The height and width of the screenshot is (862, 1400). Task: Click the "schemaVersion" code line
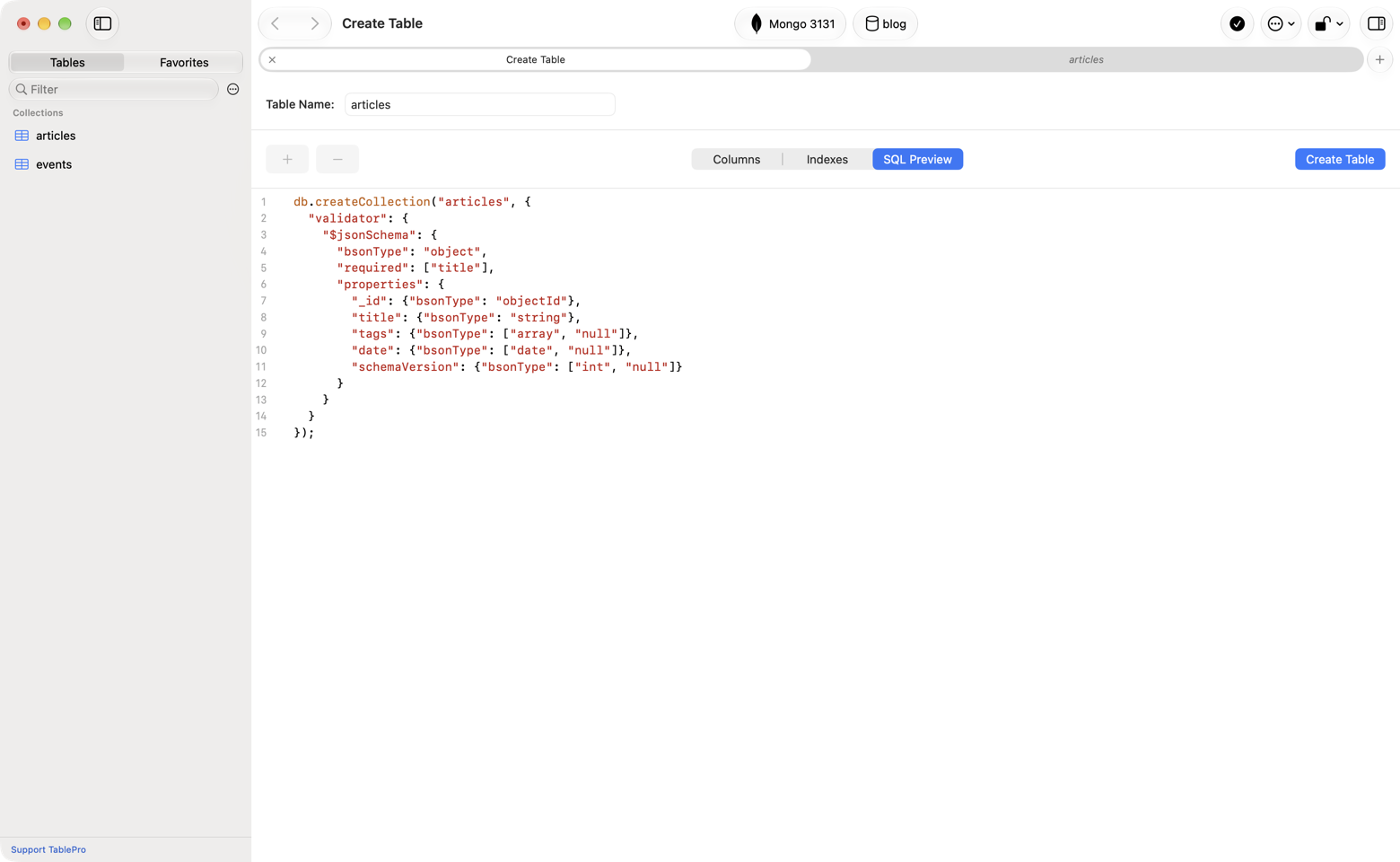(x=517, y=366)
